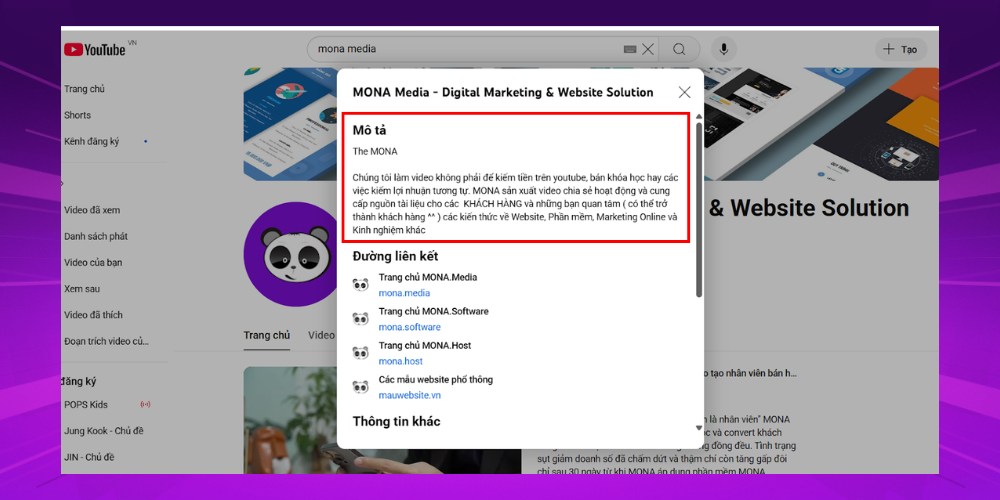Select the channel's Video tab
The image size is (1000, 500).
coord(321,335)
